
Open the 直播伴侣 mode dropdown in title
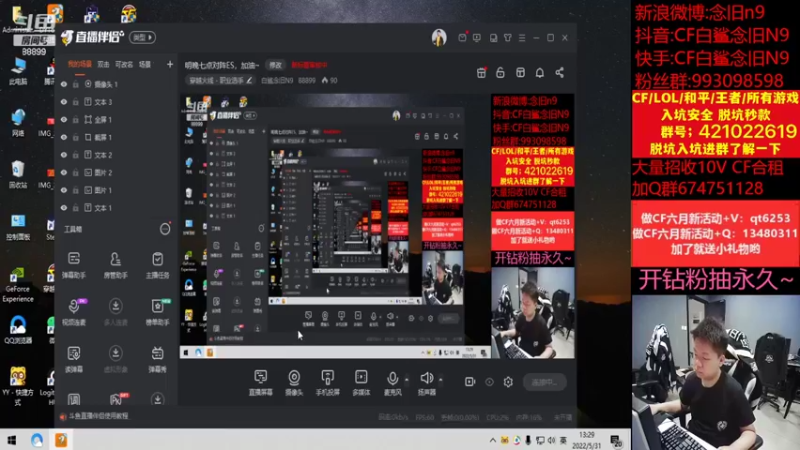(x=142, y=37)
